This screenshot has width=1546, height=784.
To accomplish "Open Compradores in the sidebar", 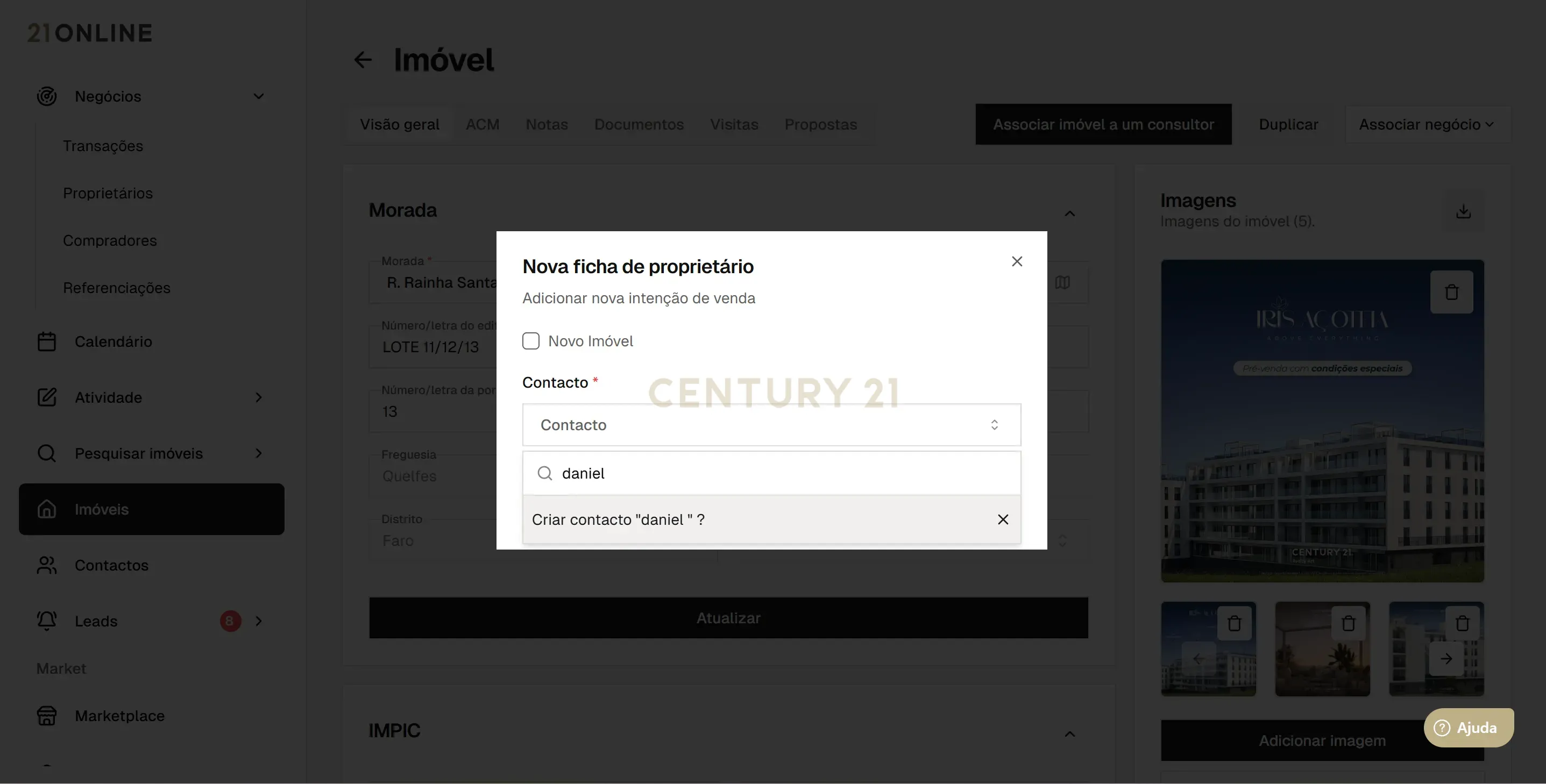I will click(110, 240).
